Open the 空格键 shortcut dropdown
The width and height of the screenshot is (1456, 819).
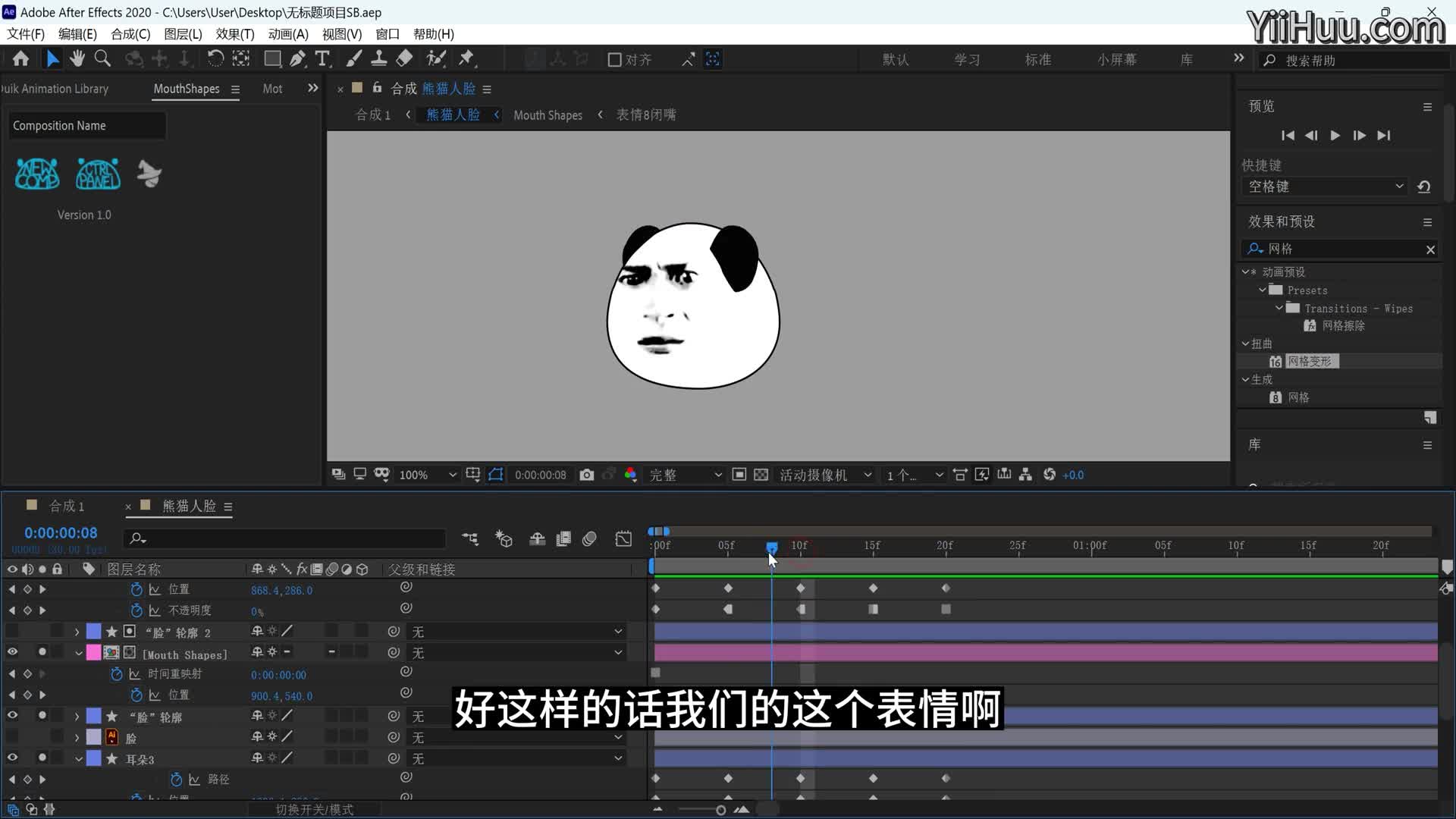pos(1325,187)
